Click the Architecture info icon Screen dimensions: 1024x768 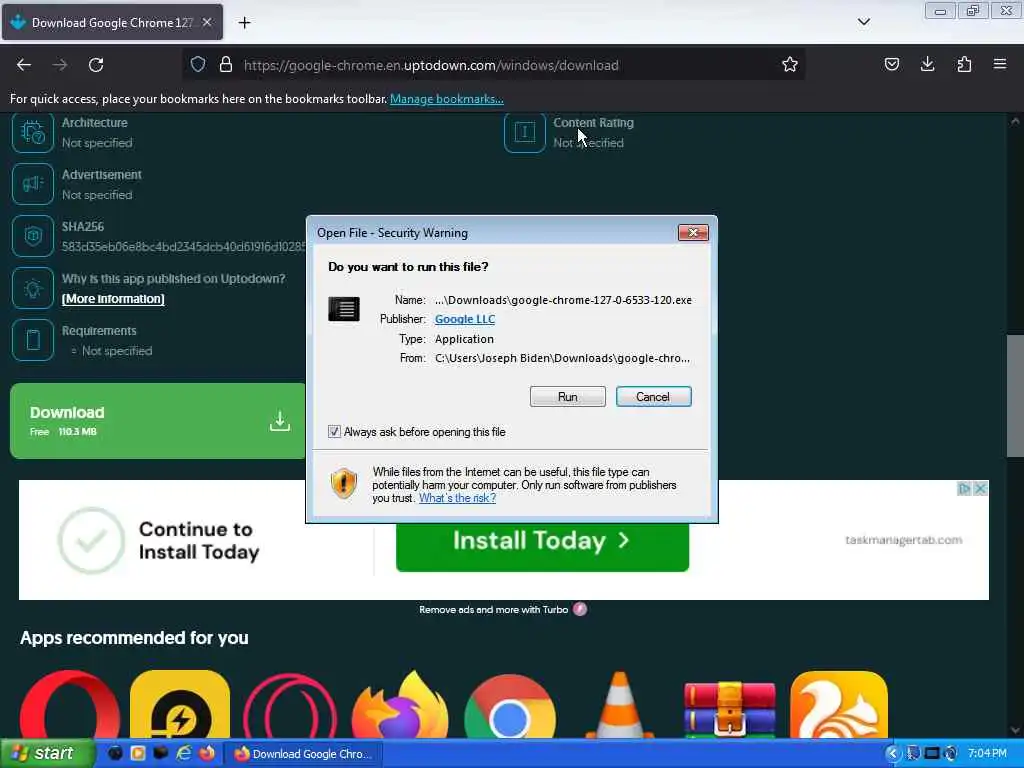click(x=33, y=132)
